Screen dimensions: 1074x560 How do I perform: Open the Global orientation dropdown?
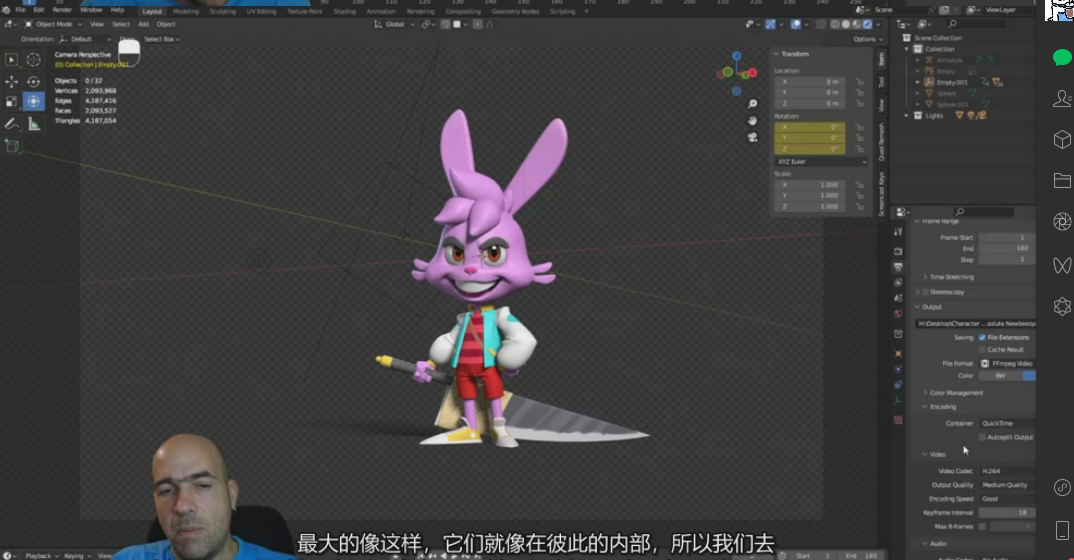(394, 24)
